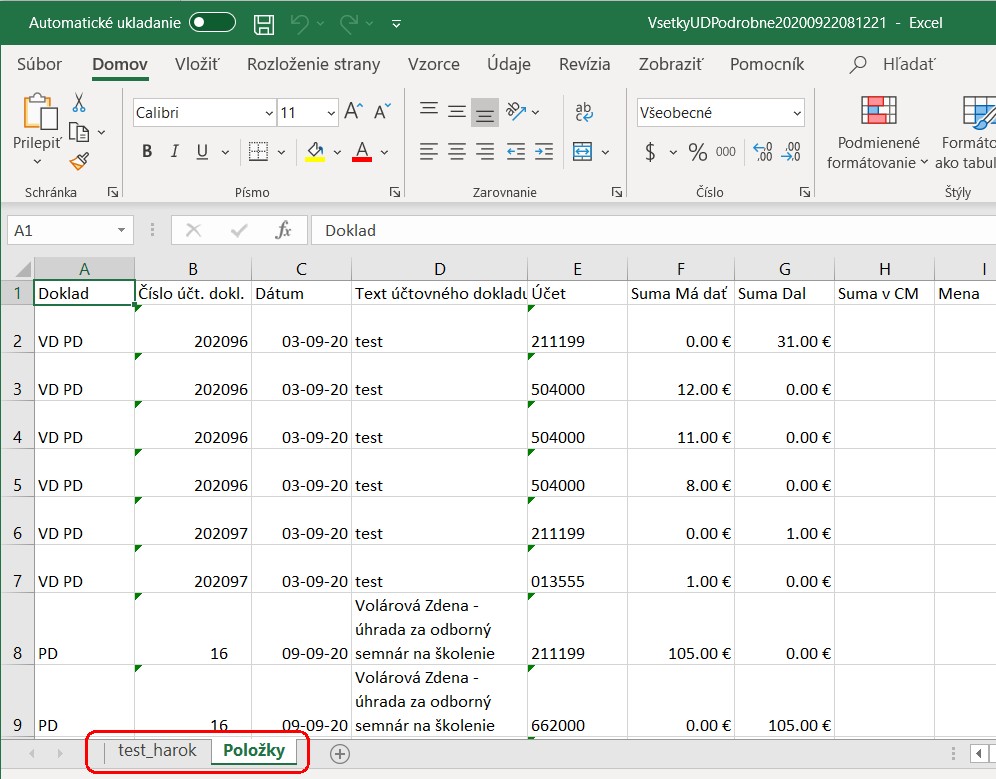Toggle underline formatting
The height and width of the screenshot is (779, 996).
pyautogui.click(x=202, y=151)
